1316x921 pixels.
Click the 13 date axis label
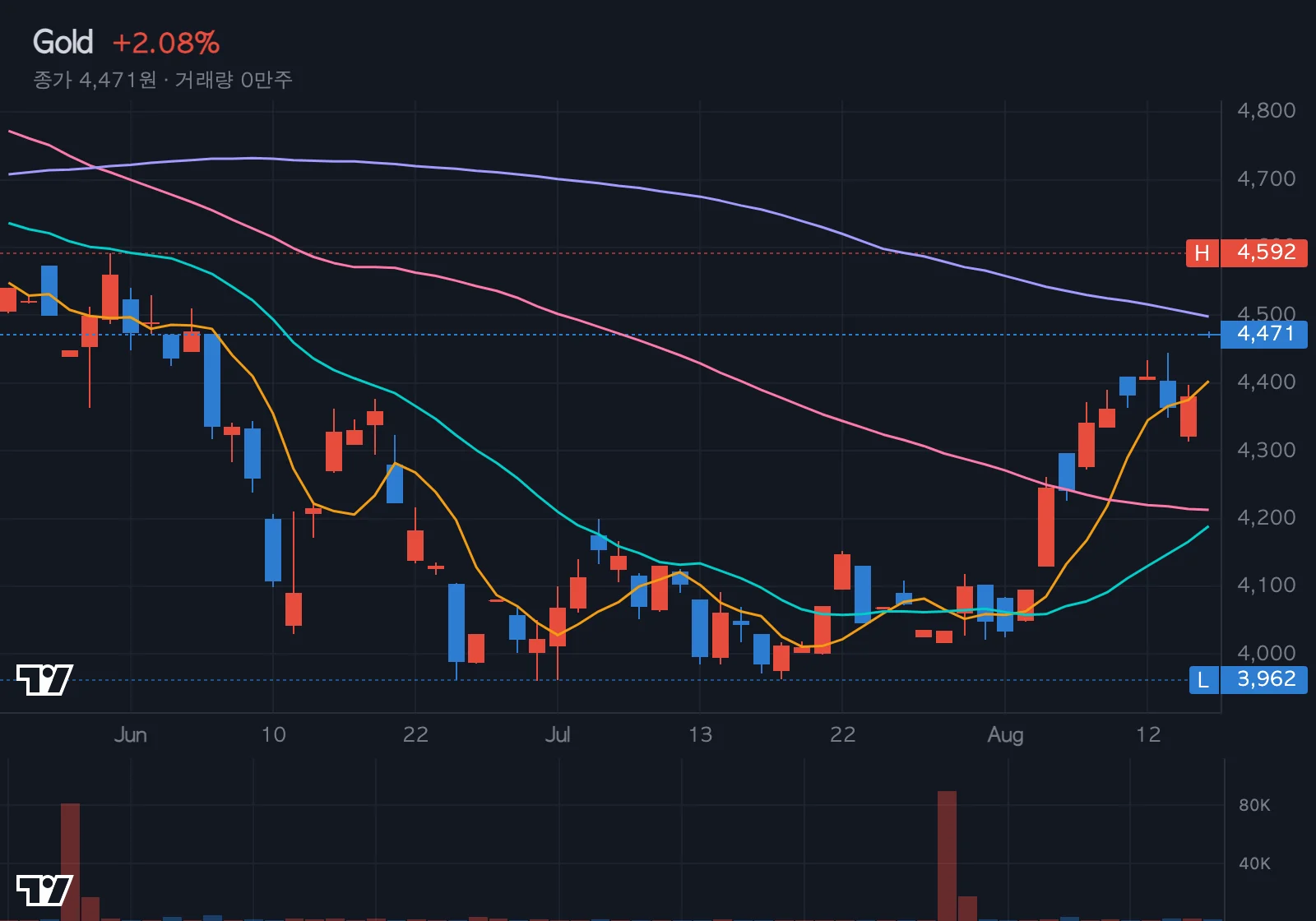pyautogui.click(x=700, y=734)
